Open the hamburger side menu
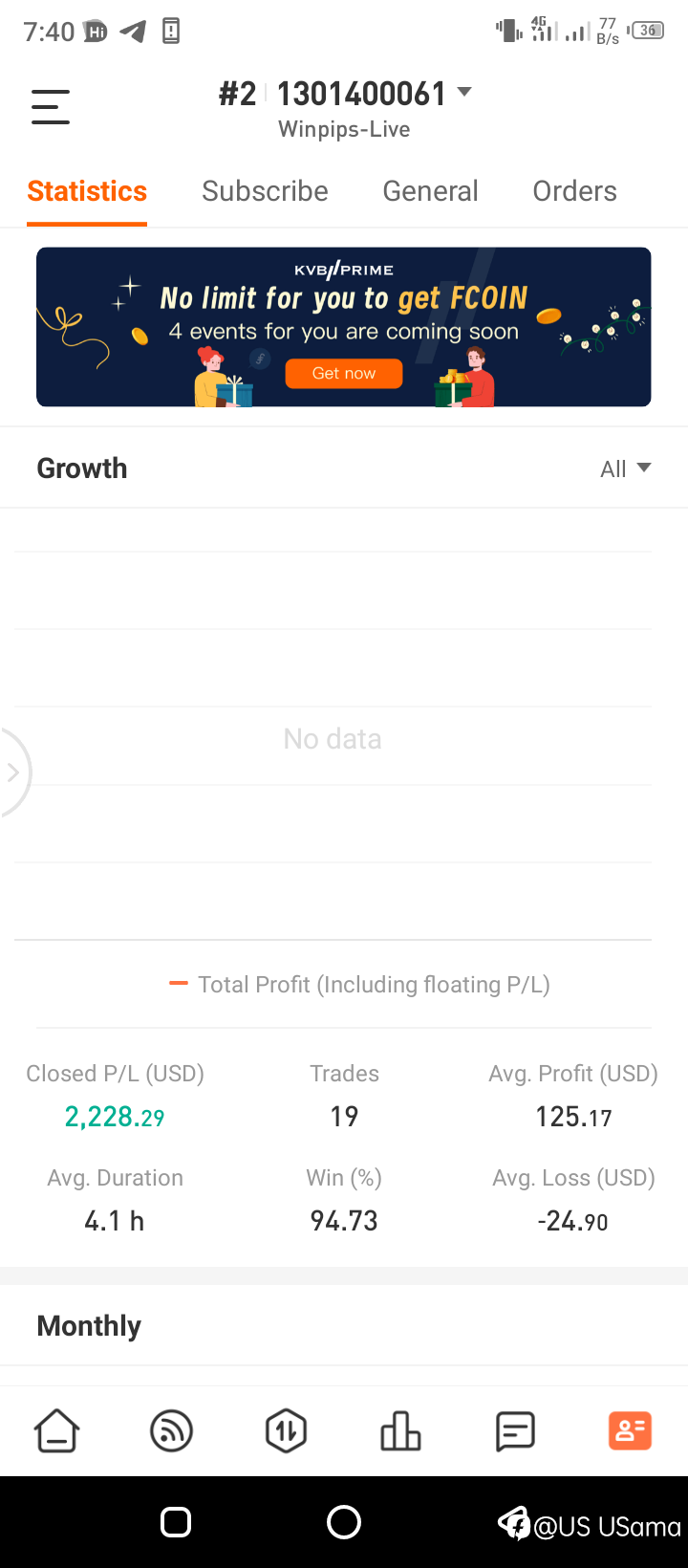 [x=51, y=106]
